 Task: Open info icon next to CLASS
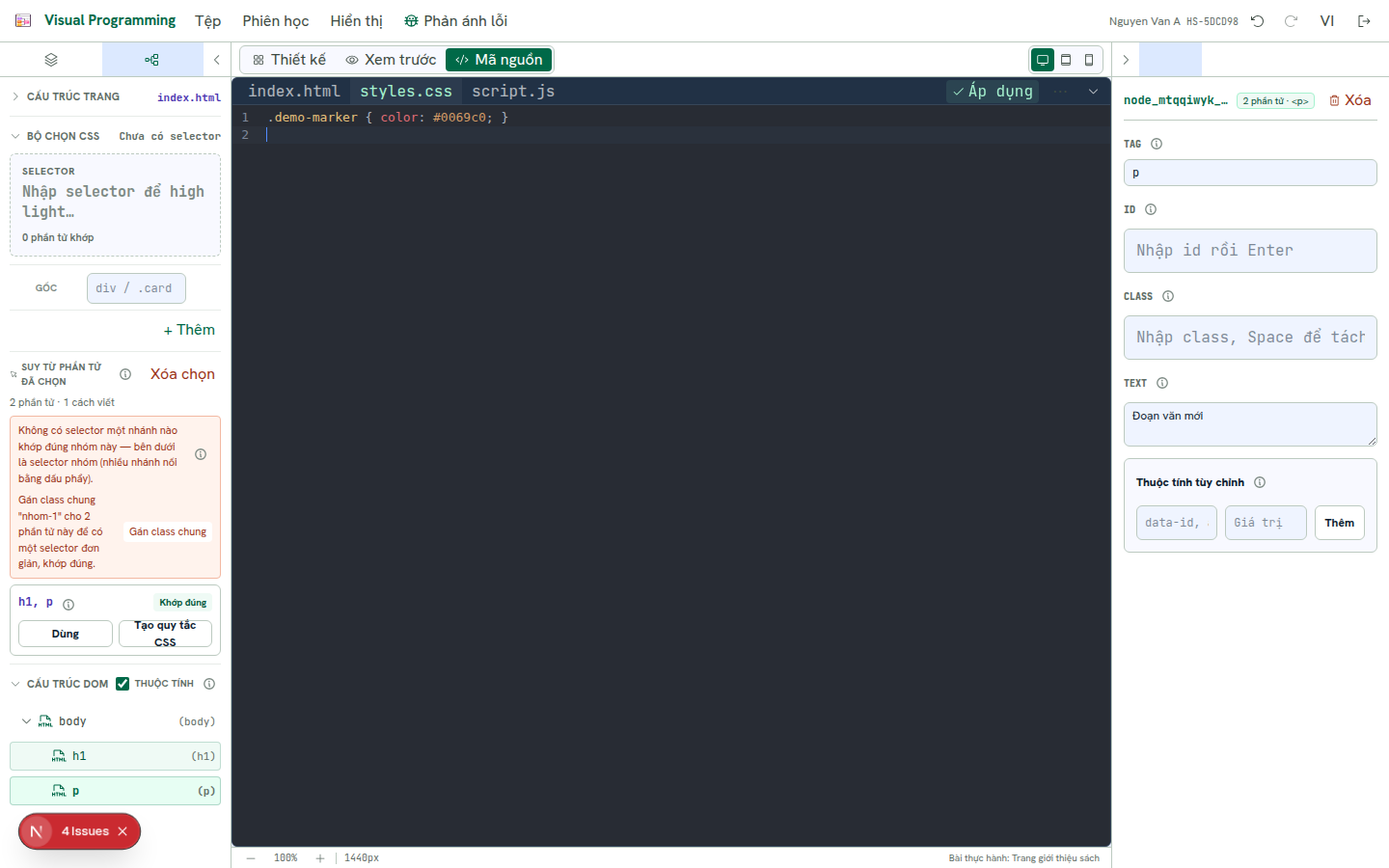1168,296
